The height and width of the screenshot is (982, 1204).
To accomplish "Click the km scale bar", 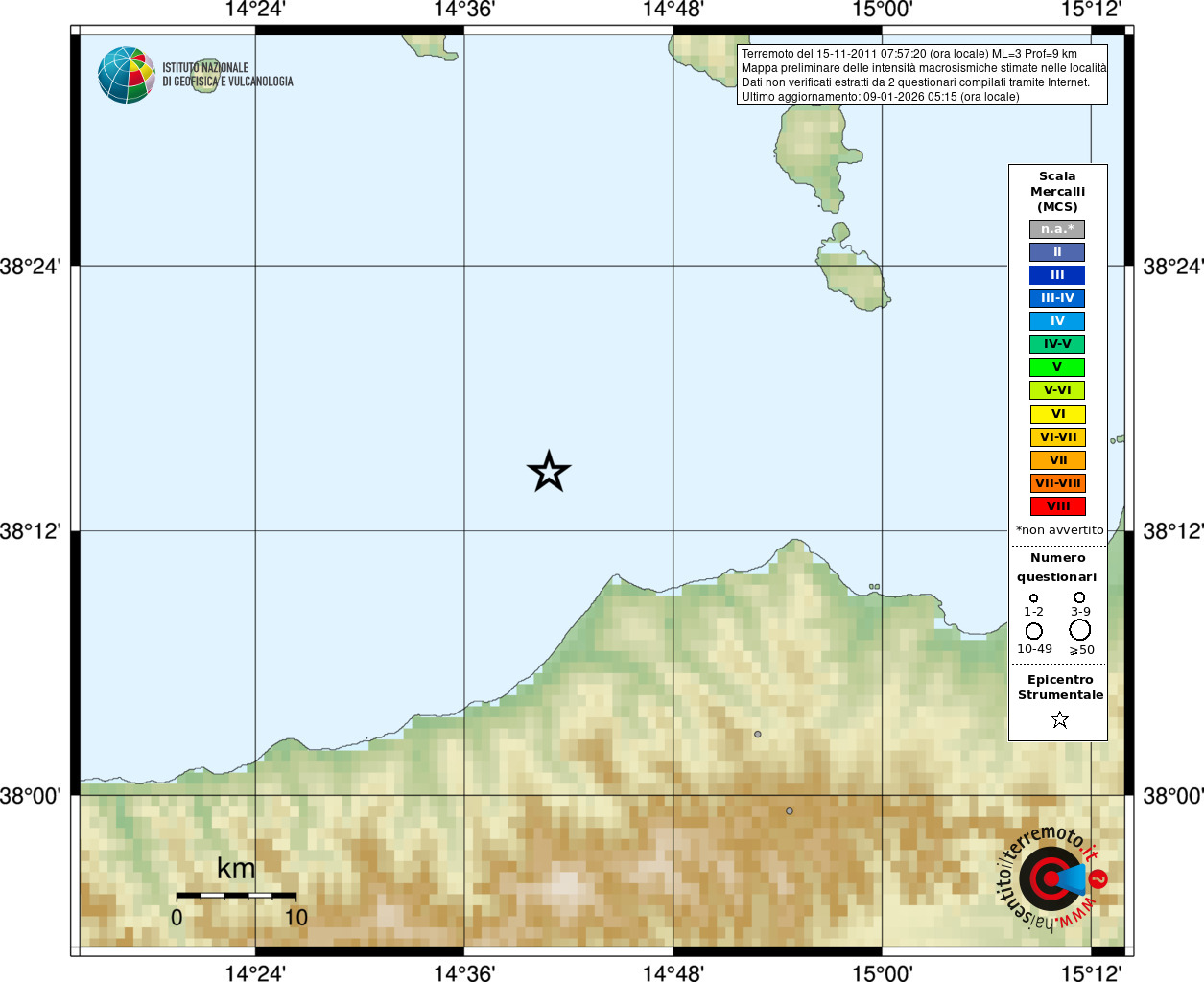I will tap(236, 896).
